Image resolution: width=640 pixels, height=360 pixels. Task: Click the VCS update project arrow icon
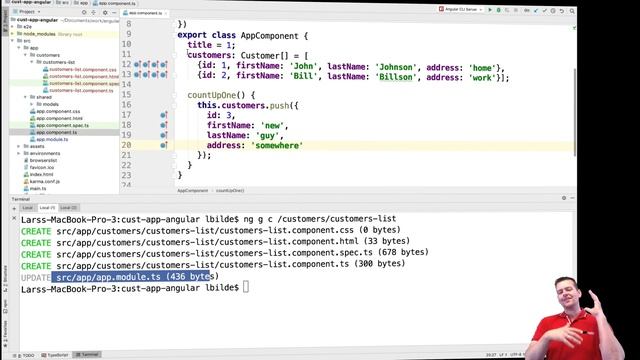pyautogui.click(x=536, y=10)
